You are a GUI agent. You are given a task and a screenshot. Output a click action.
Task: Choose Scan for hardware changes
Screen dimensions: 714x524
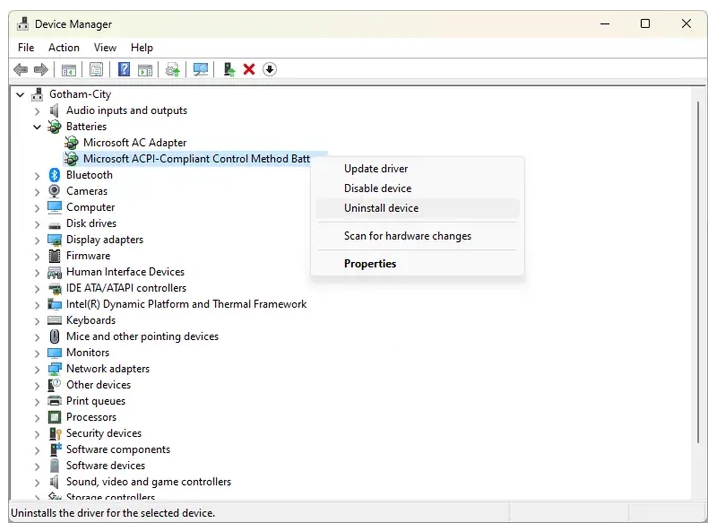(x=417, y=236)
